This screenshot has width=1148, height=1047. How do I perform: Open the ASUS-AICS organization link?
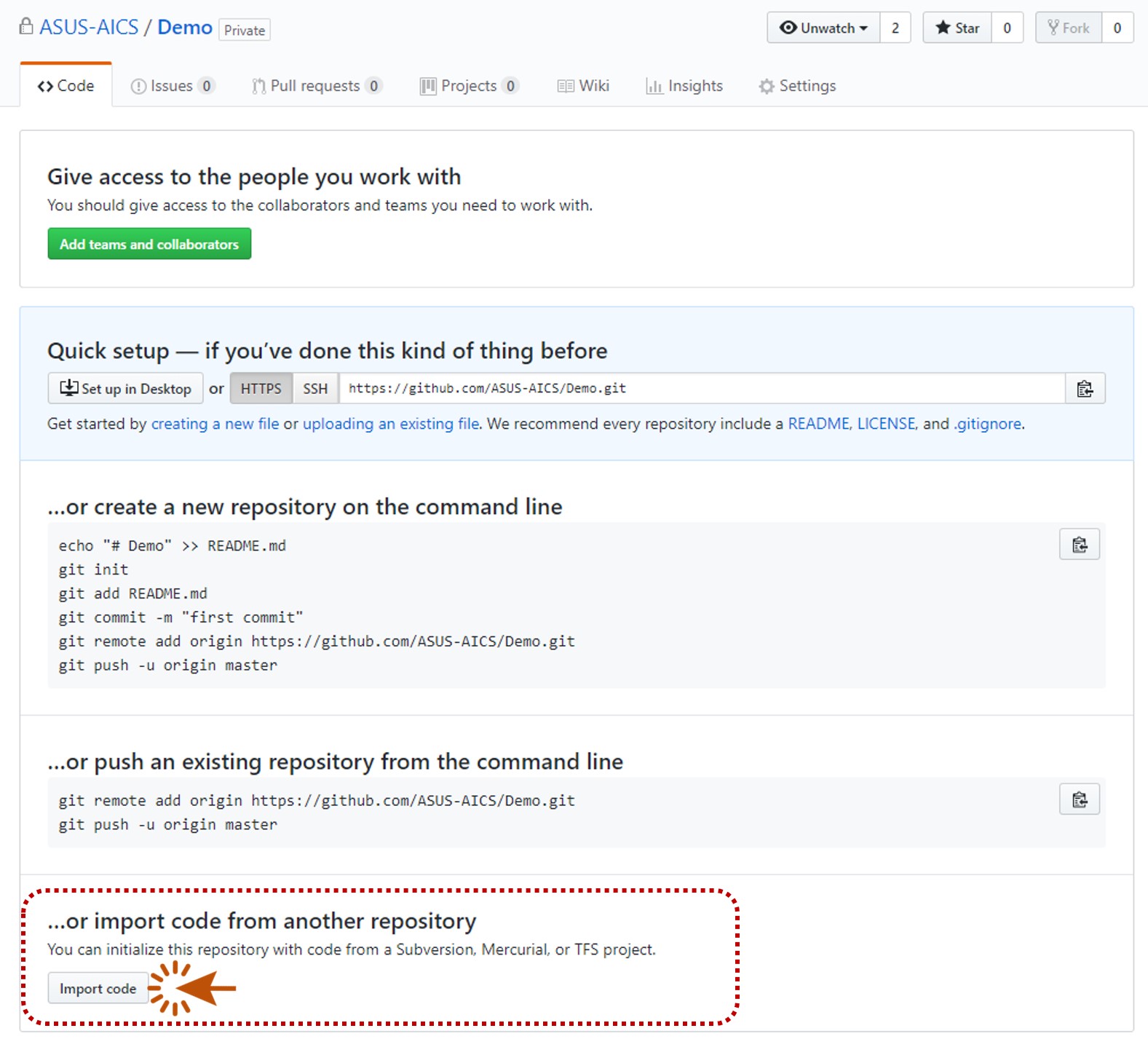(x=89, y=28)
